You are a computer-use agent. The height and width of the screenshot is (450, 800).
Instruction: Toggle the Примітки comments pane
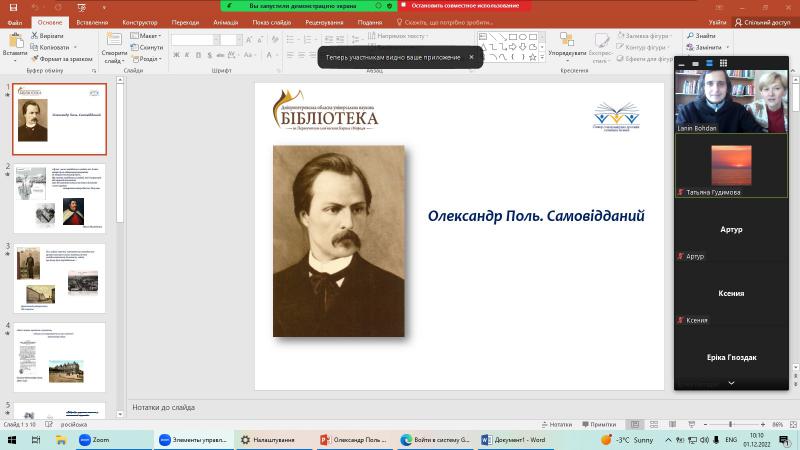pos(599,424)
